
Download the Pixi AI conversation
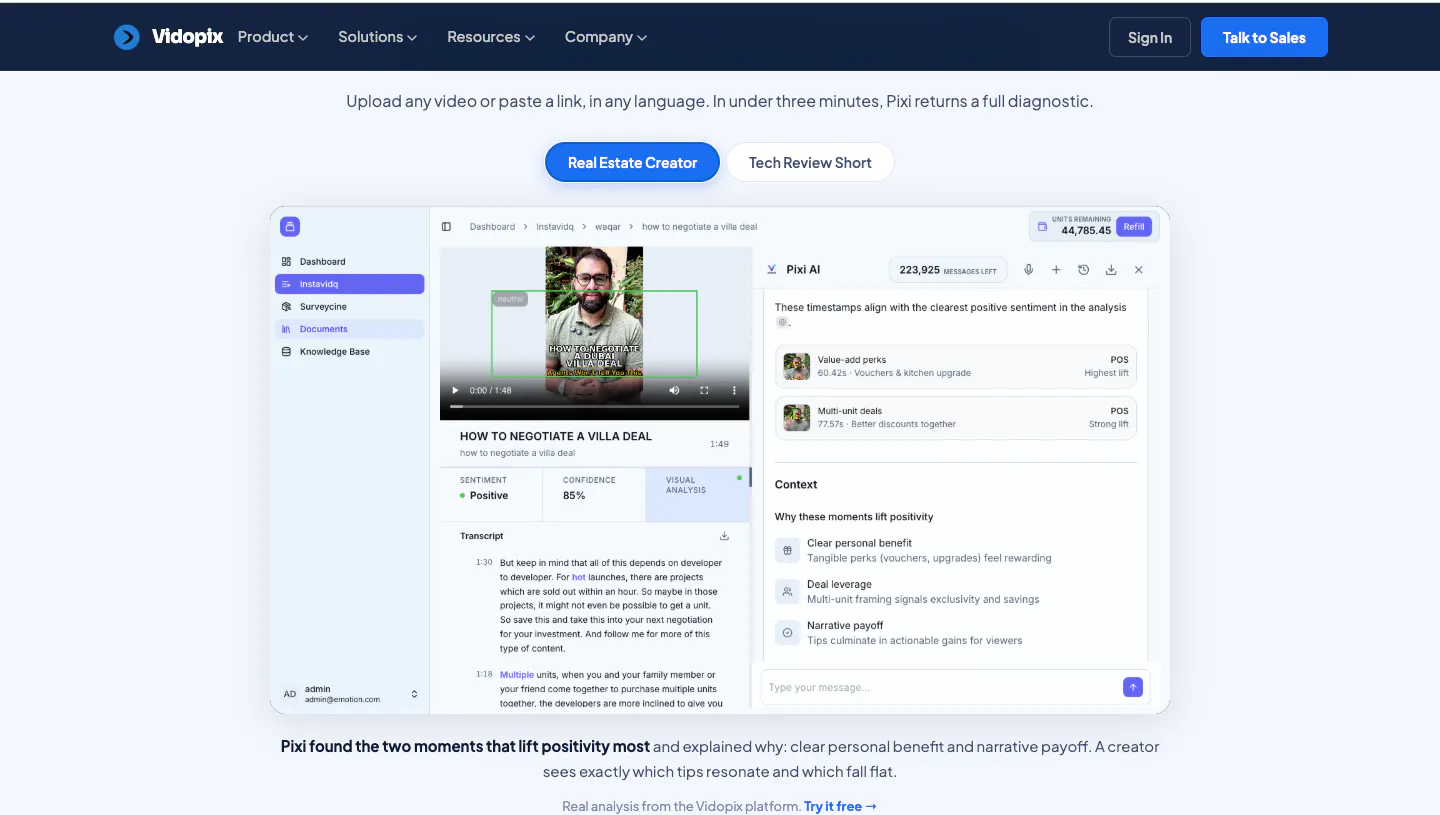(x=1111, y=270)
